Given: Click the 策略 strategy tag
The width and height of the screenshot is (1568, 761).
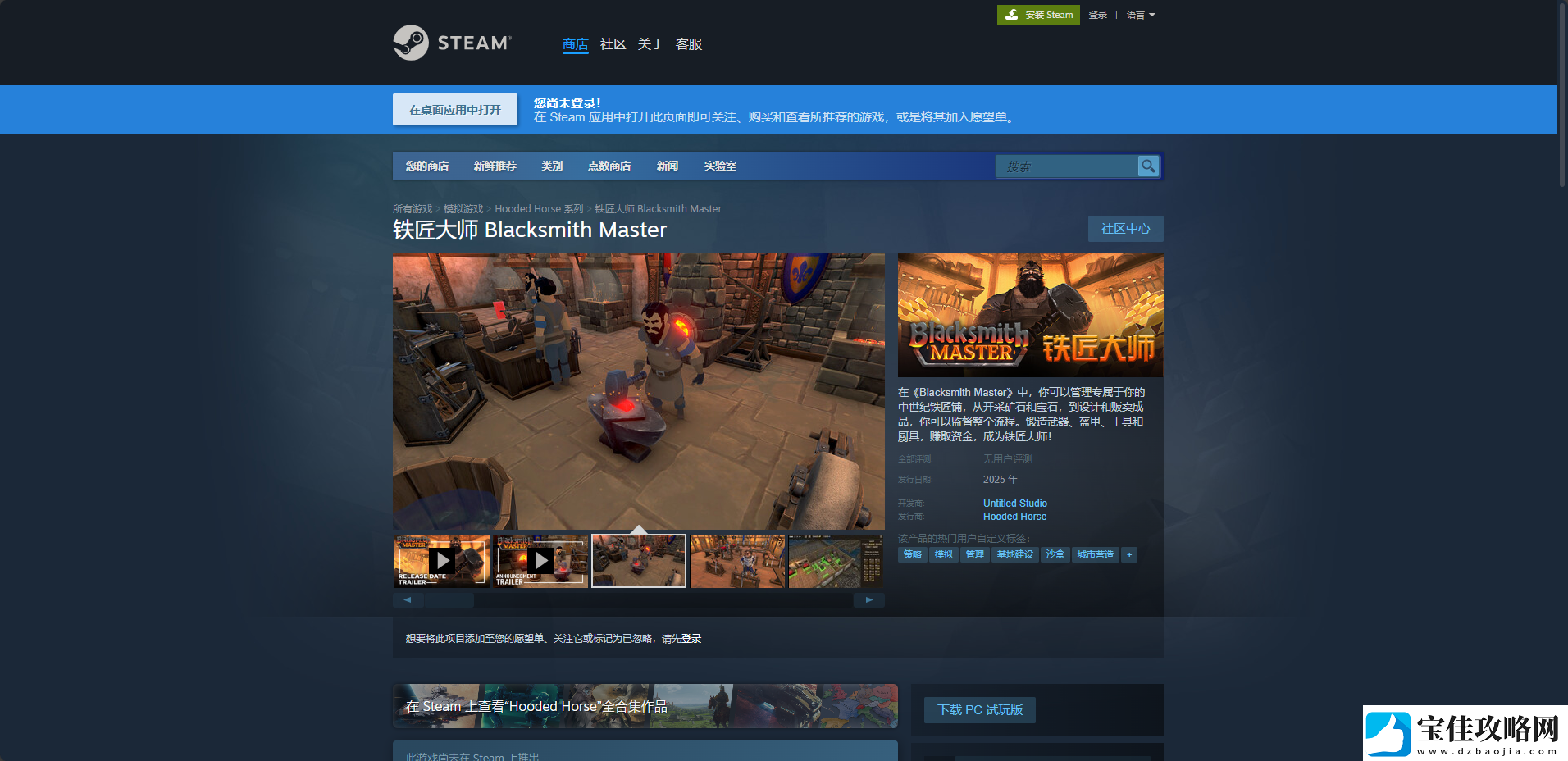Looking at the screenshot, I should pos(912,555).
